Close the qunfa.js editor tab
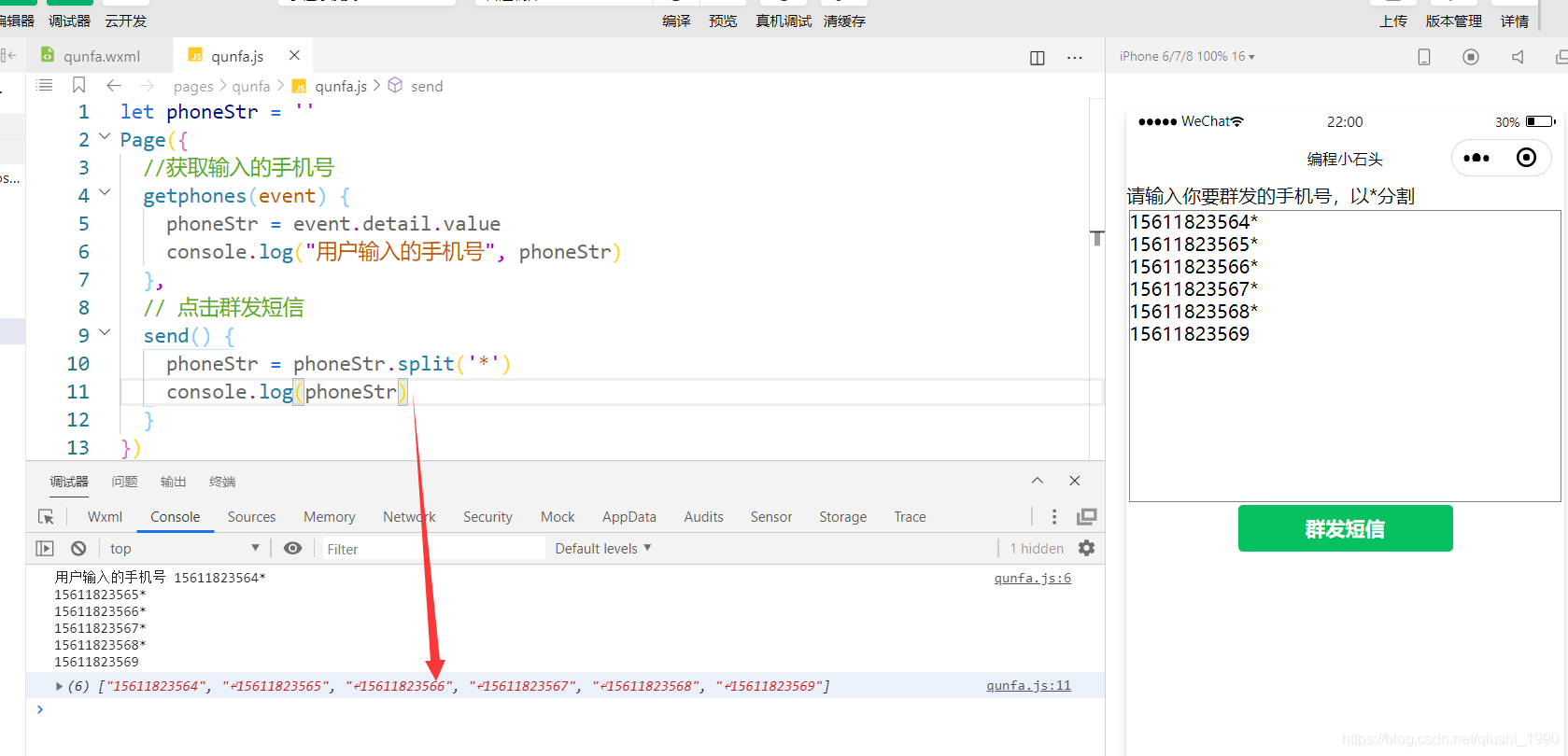This screenshot has height=756, width=1568. 294,55
